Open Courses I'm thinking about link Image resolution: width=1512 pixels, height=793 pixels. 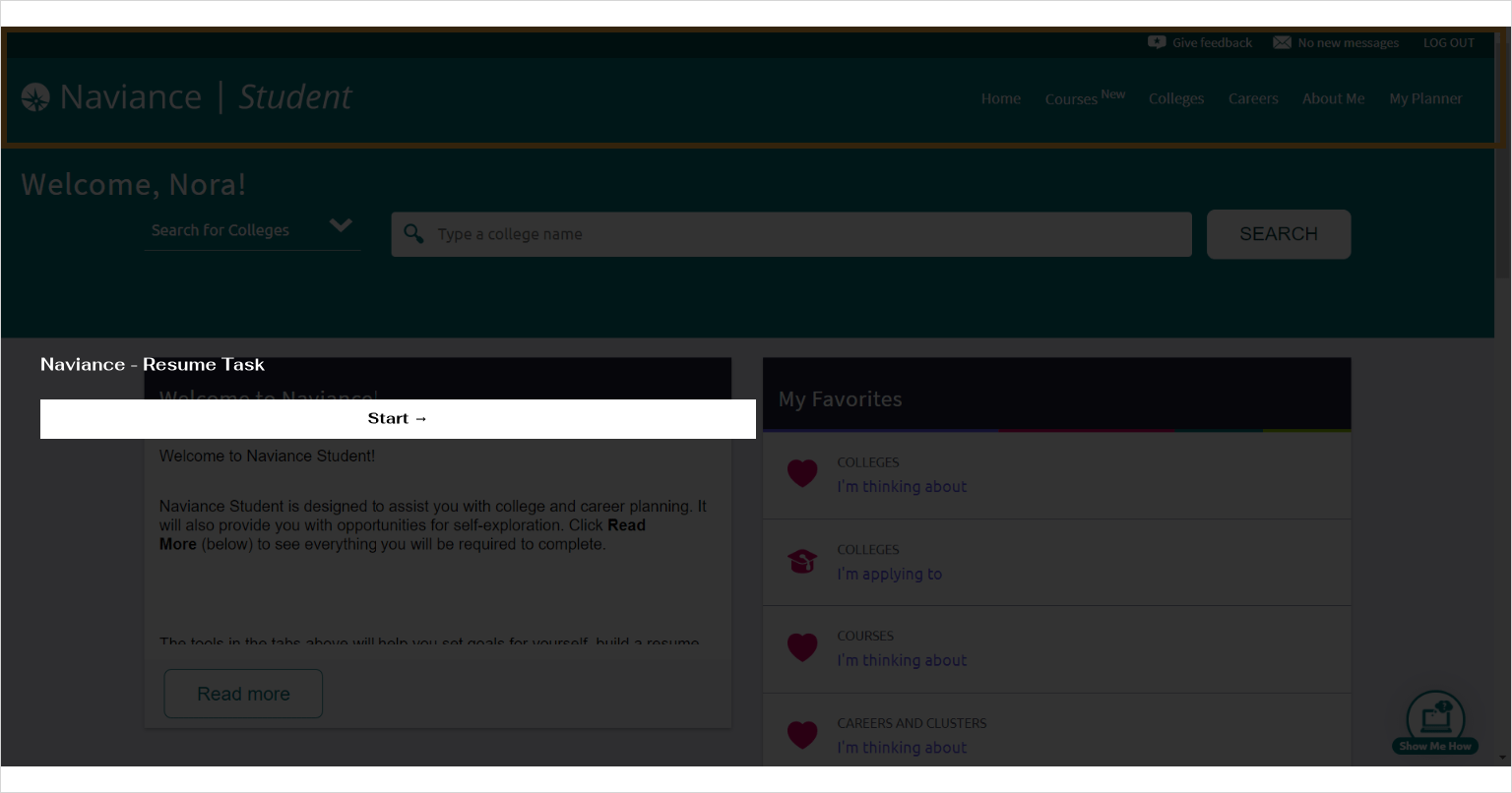point(902,660)
